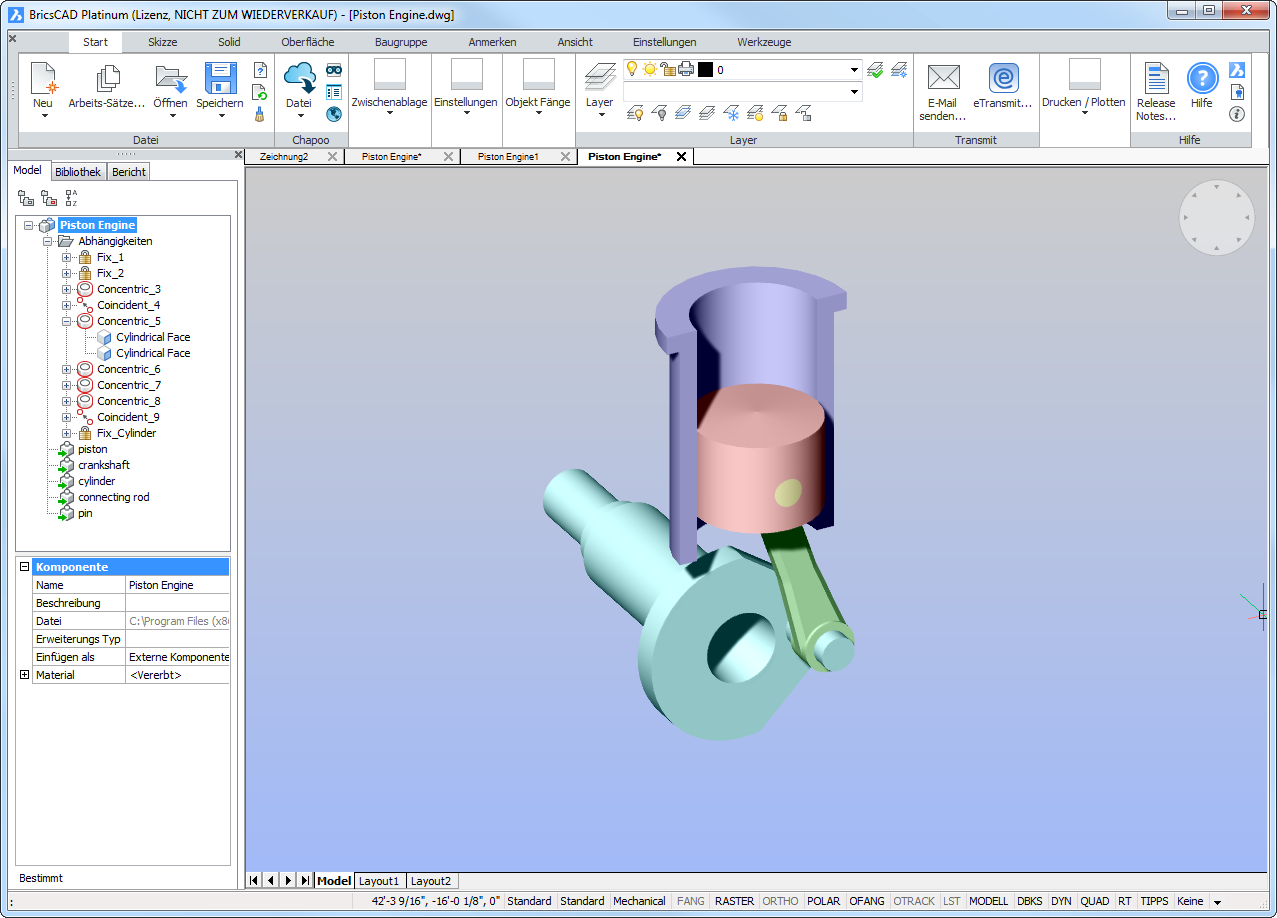The image size is (1277, 918).
Task: Toggle ORTHO mode in status bar
Action: click(x=780, y=901)
